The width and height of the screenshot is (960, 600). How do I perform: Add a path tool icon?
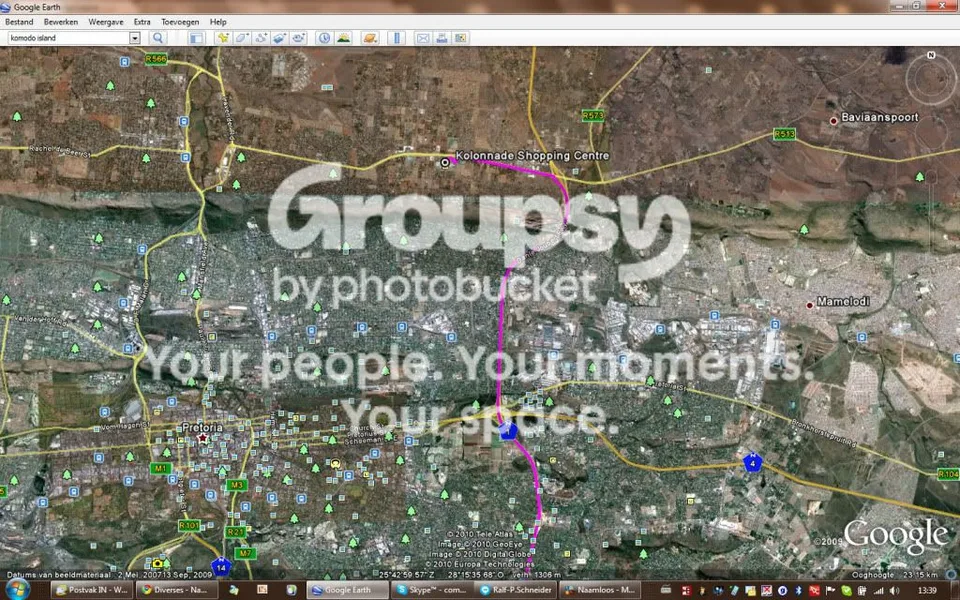(x=261, y=38)
